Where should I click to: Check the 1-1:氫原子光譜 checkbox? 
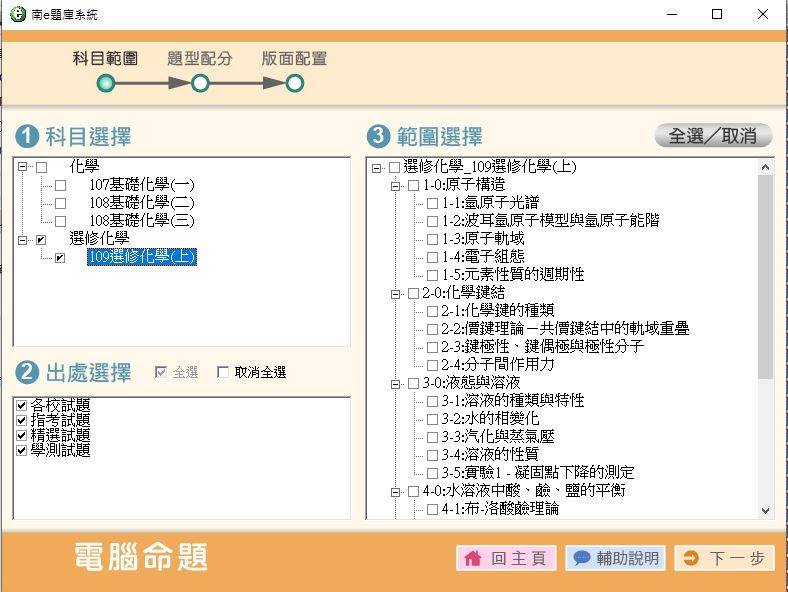point(432,204)
